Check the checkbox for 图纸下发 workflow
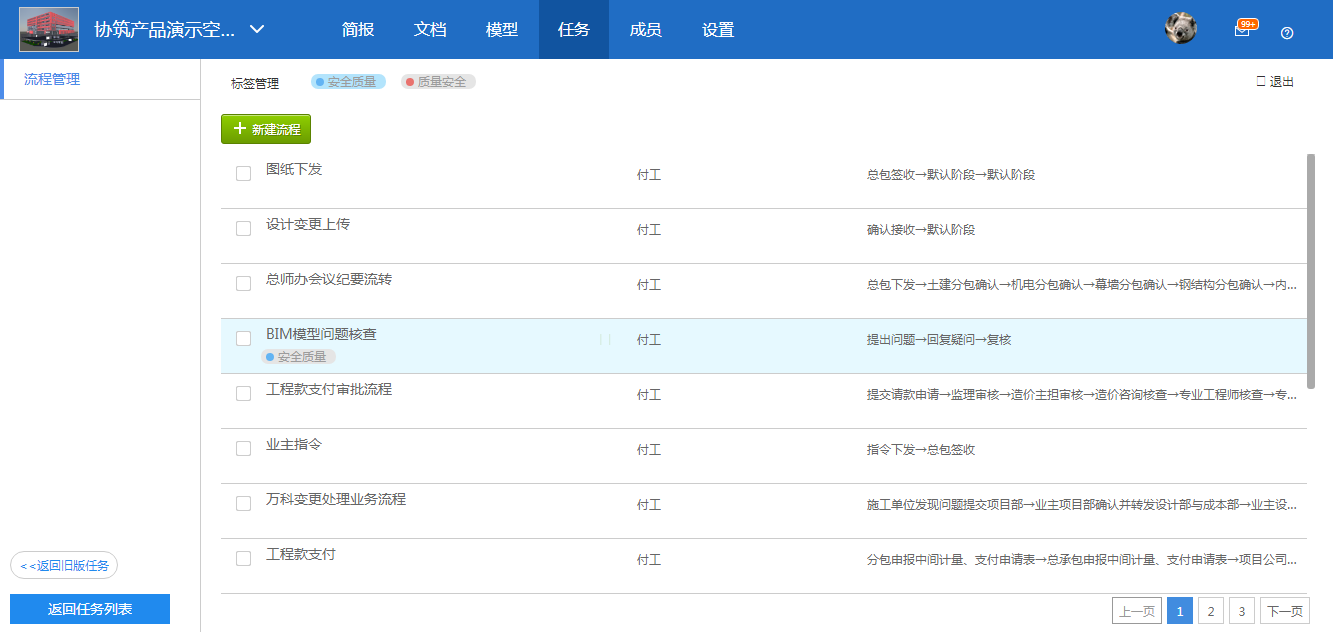This screenshot has width=1333, height=632. (243, 172)
